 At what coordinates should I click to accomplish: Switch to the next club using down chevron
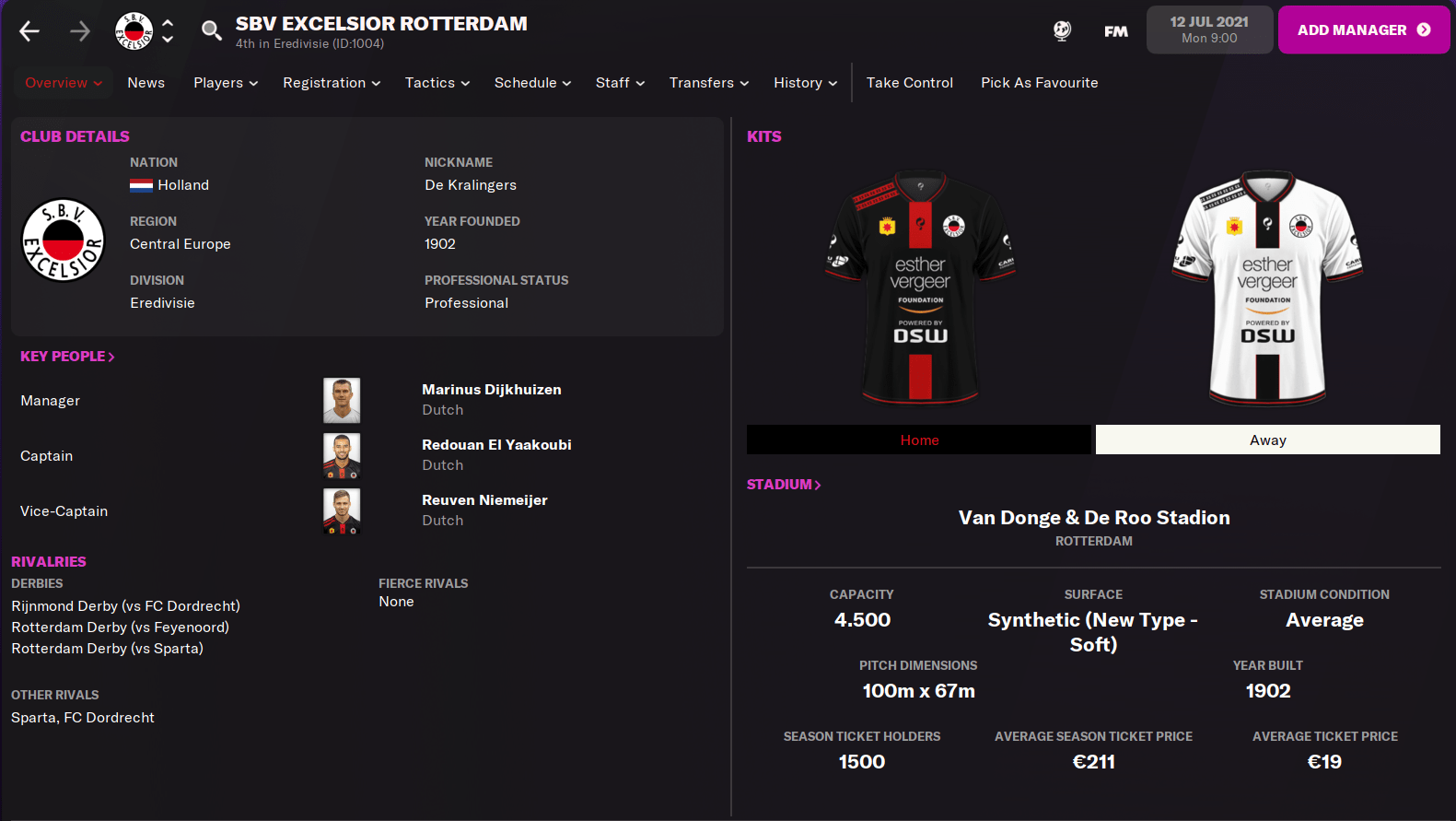pyautogui.click(x=168, y=40)
